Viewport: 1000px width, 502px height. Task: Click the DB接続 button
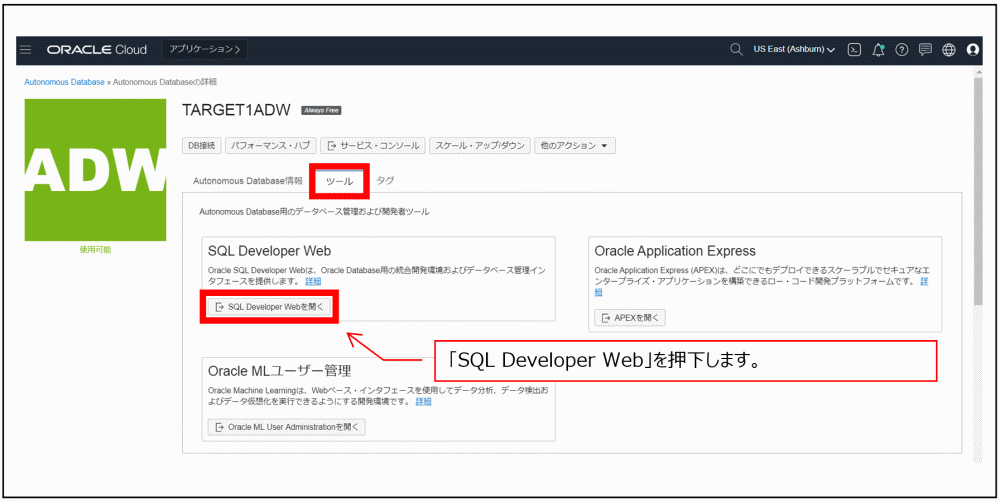tap(202, 145)
